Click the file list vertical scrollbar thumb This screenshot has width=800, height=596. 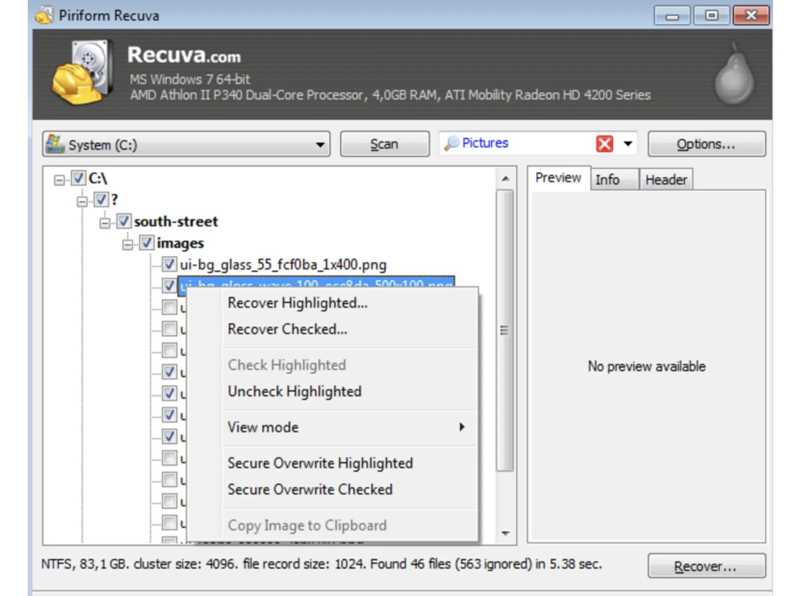(505, 331)
